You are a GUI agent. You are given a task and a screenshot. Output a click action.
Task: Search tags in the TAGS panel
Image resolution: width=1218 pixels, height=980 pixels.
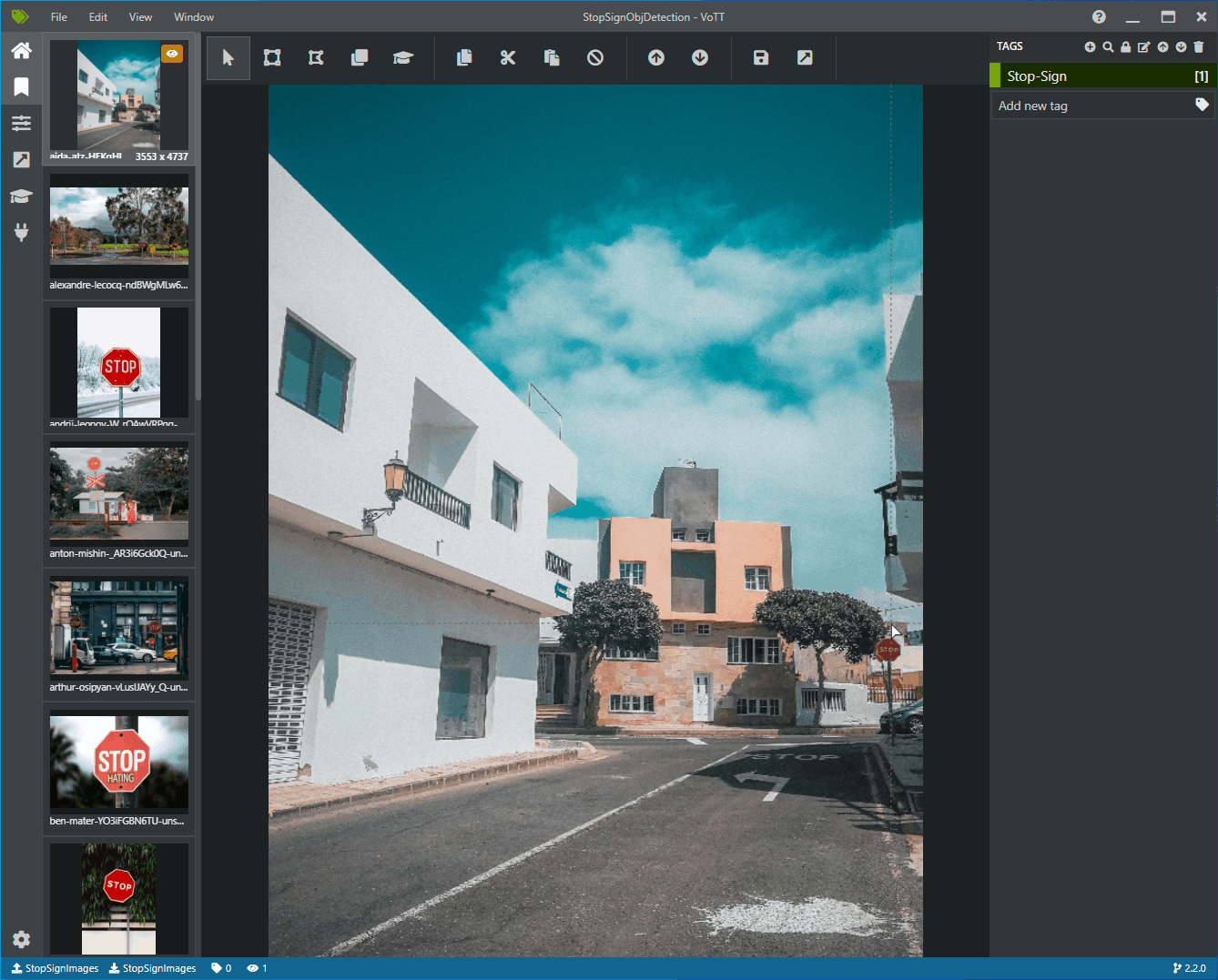tap(1108, 46)
